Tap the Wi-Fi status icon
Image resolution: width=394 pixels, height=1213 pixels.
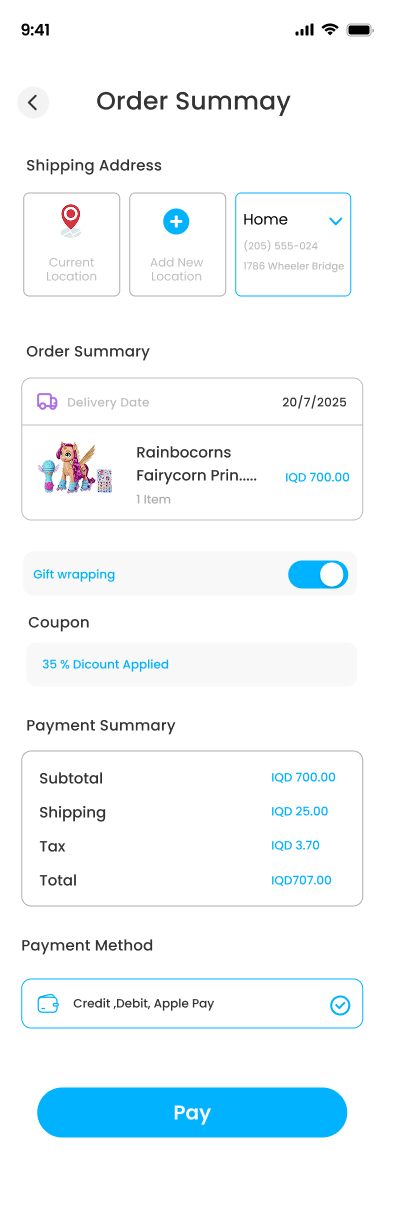329,30
